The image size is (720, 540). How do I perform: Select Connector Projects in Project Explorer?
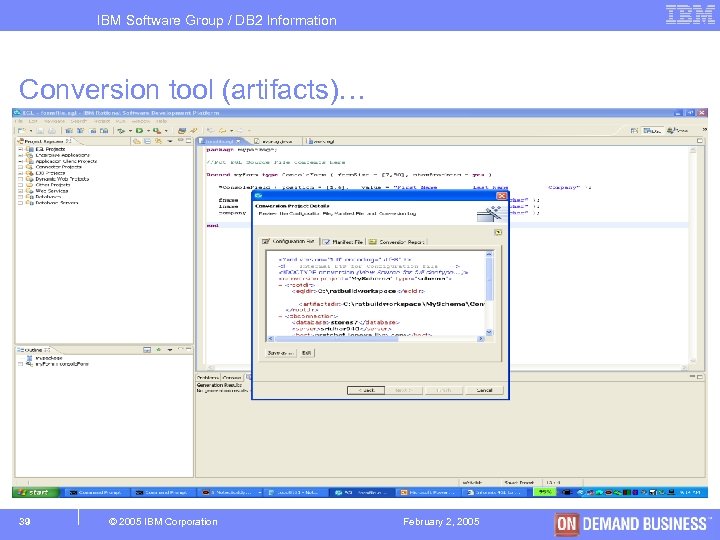[x=58, y=167]
